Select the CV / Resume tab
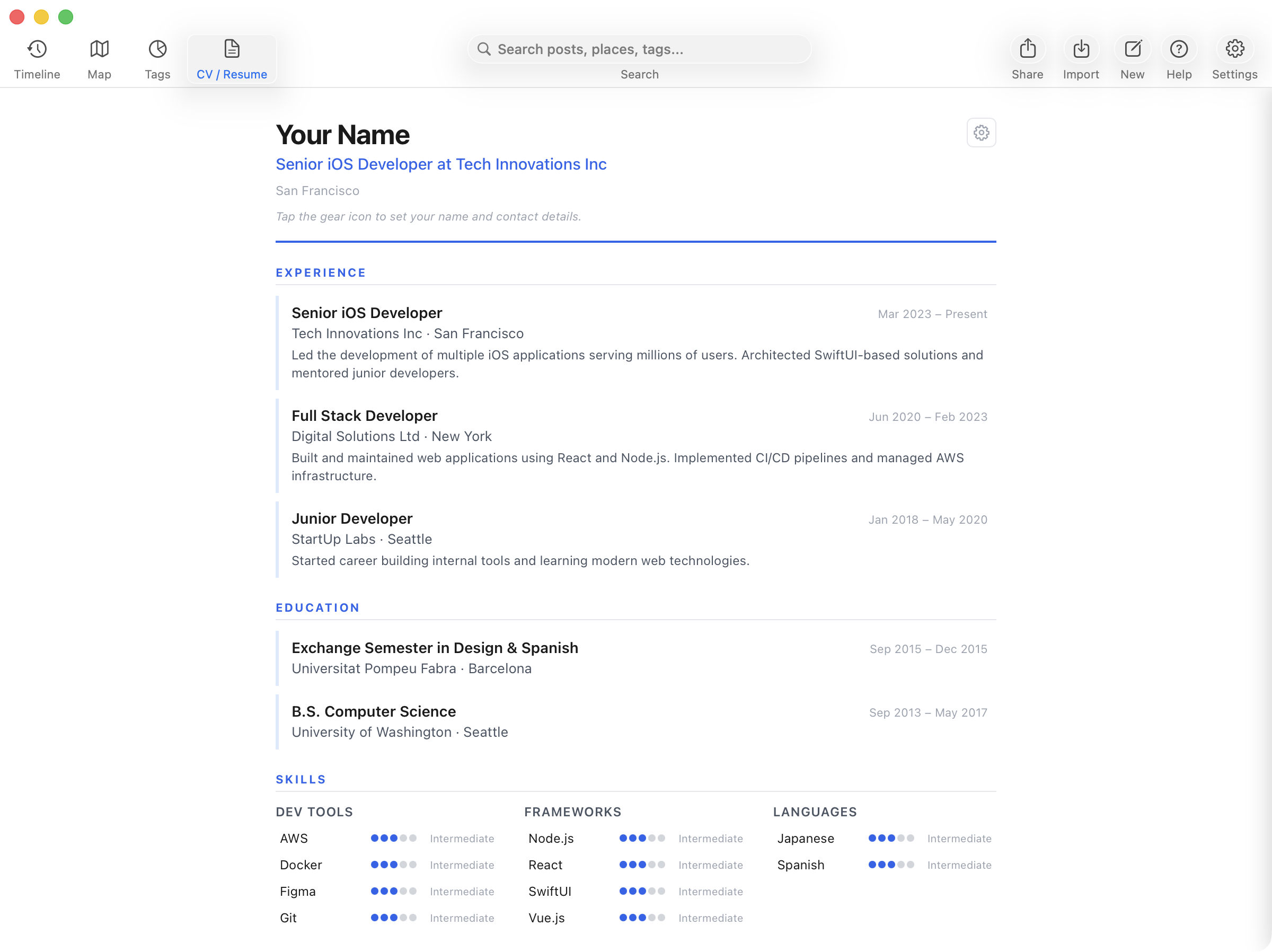Image resolution: width=1272 pixels, height=952 pixels. (x=232, y=58)
